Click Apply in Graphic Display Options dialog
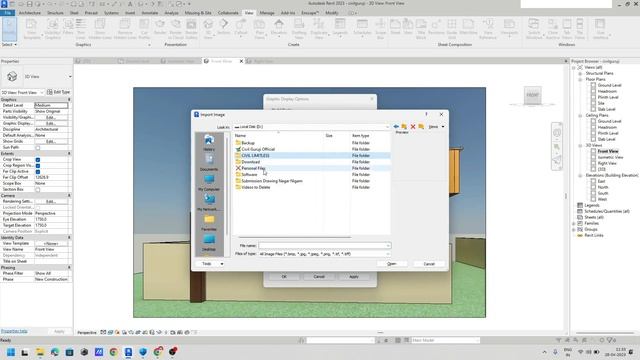The width and height of the screenshot is (640, 360). (x=353, y=277)
